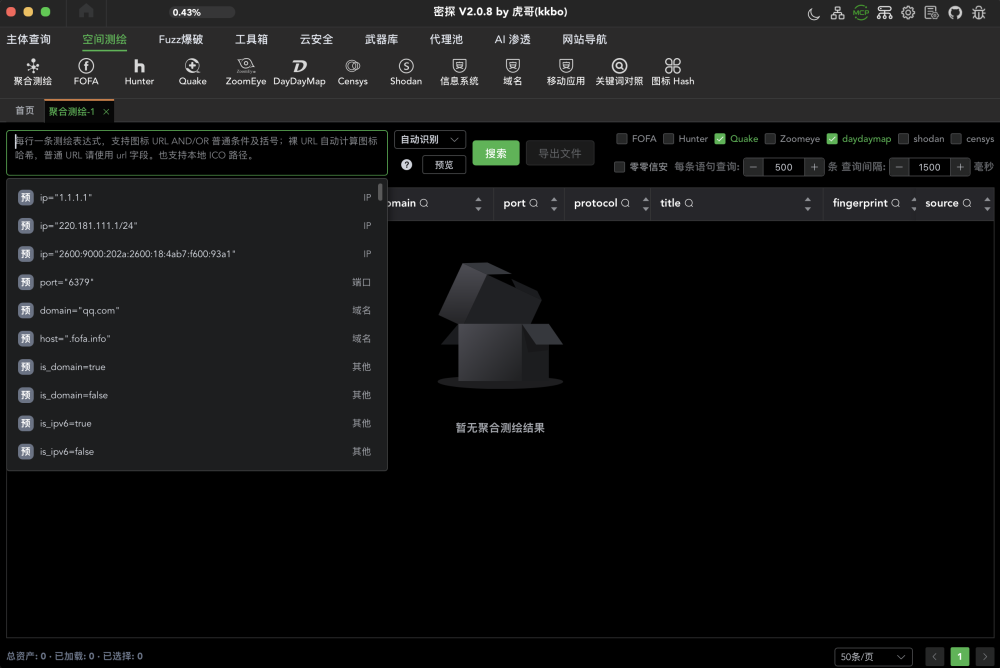Open the 信息系统 tool
Image resolution: width=1000 pixels, height=668 pixels.
tap(459, 71)
